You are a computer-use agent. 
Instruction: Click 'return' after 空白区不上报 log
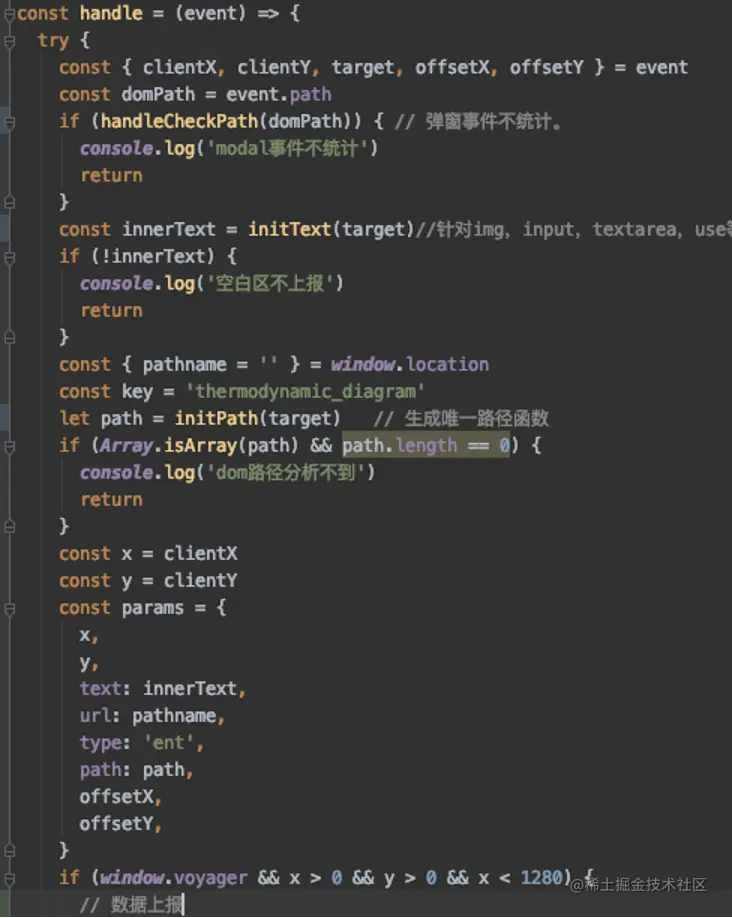click(111, 311)
